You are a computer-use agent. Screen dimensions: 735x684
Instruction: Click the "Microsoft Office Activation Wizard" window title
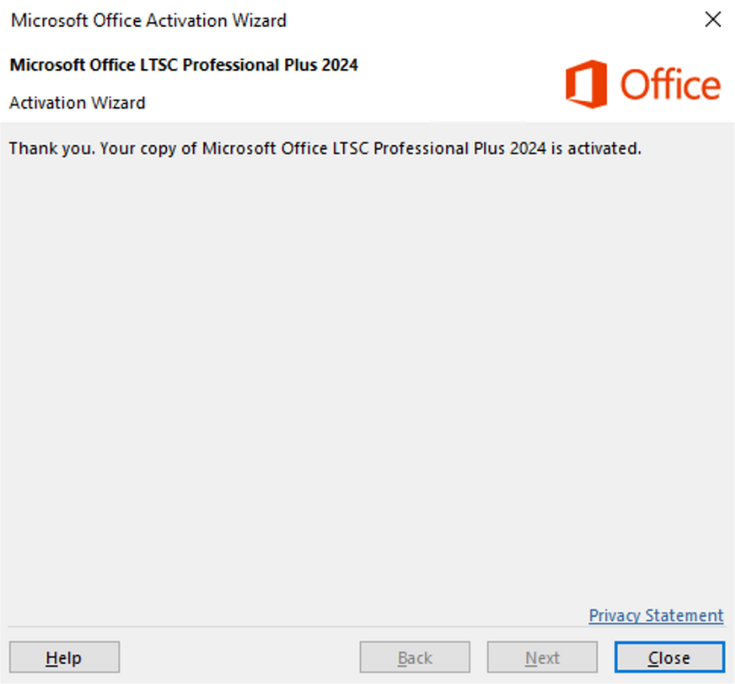148,20
